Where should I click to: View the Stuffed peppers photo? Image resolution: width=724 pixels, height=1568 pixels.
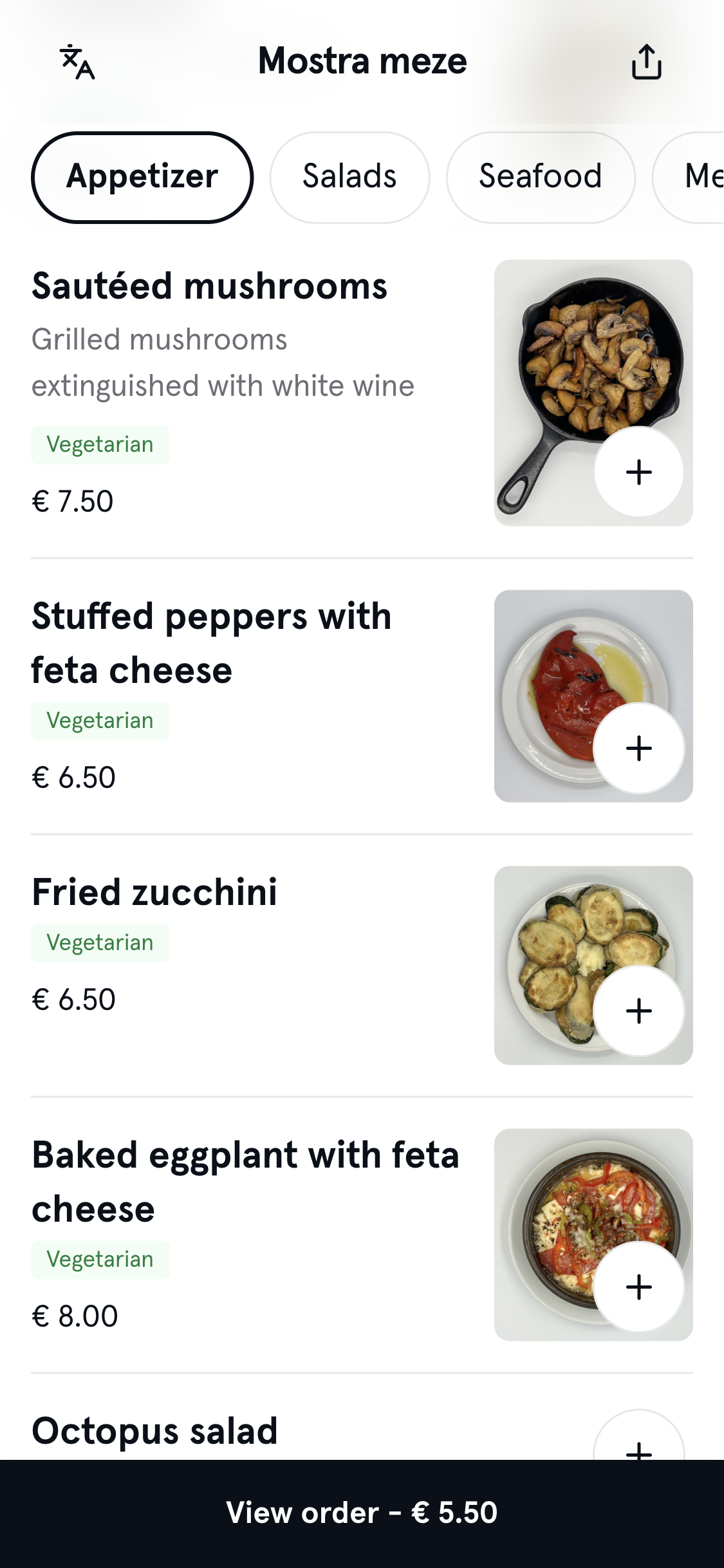click(x=560, y=682)
